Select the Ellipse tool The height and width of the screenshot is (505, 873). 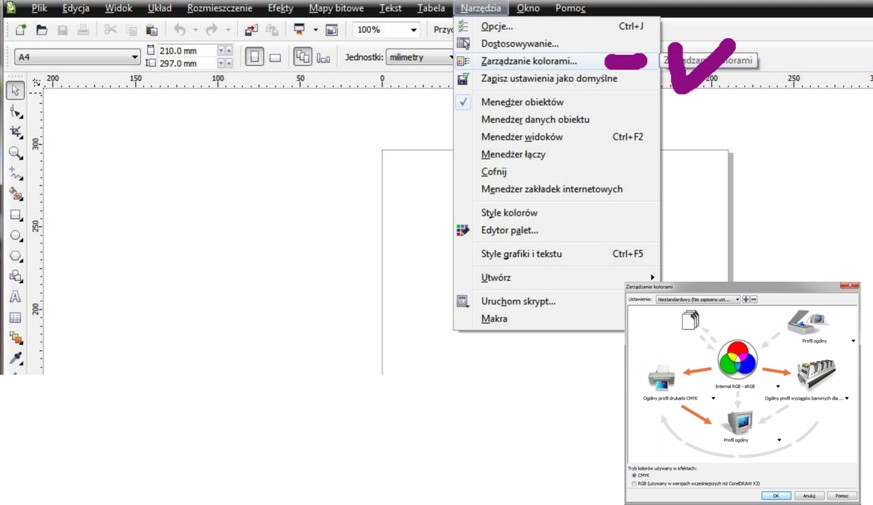(15, 236)
